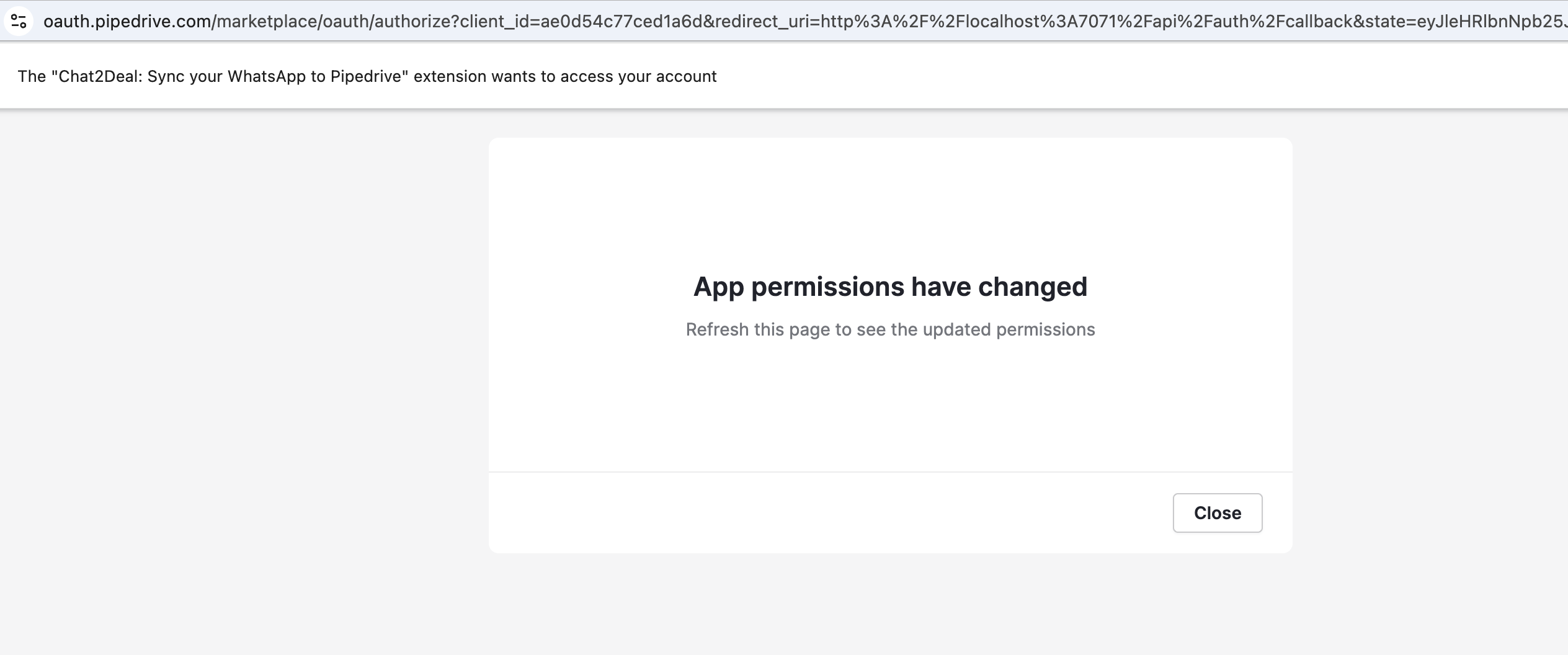
Task: Click the word "Chat2Deal" in the top banner
Action: click(x=98, y=76)
